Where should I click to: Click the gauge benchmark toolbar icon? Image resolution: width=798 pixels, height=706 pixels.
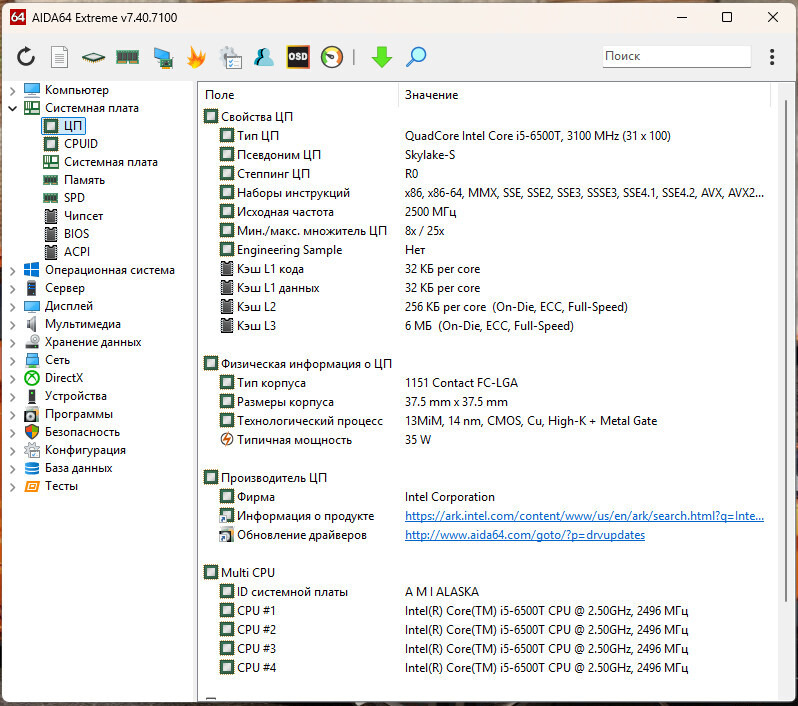click(331, 57)
